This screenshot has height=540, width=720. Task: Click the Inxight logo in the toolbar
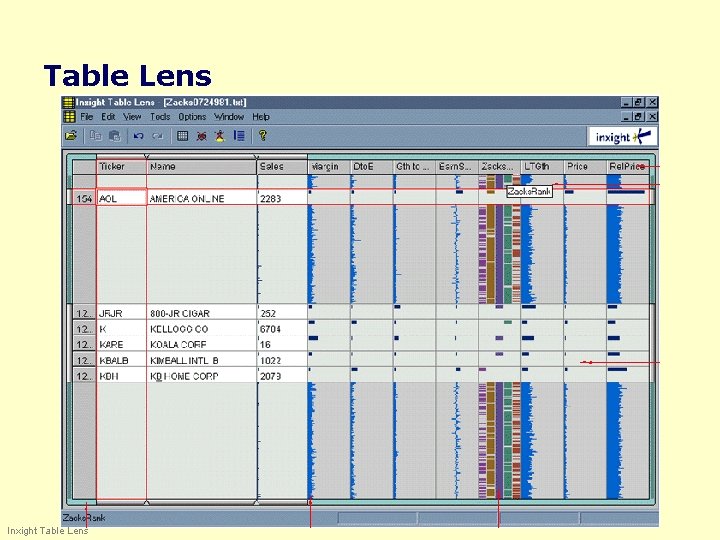point(623,137)
